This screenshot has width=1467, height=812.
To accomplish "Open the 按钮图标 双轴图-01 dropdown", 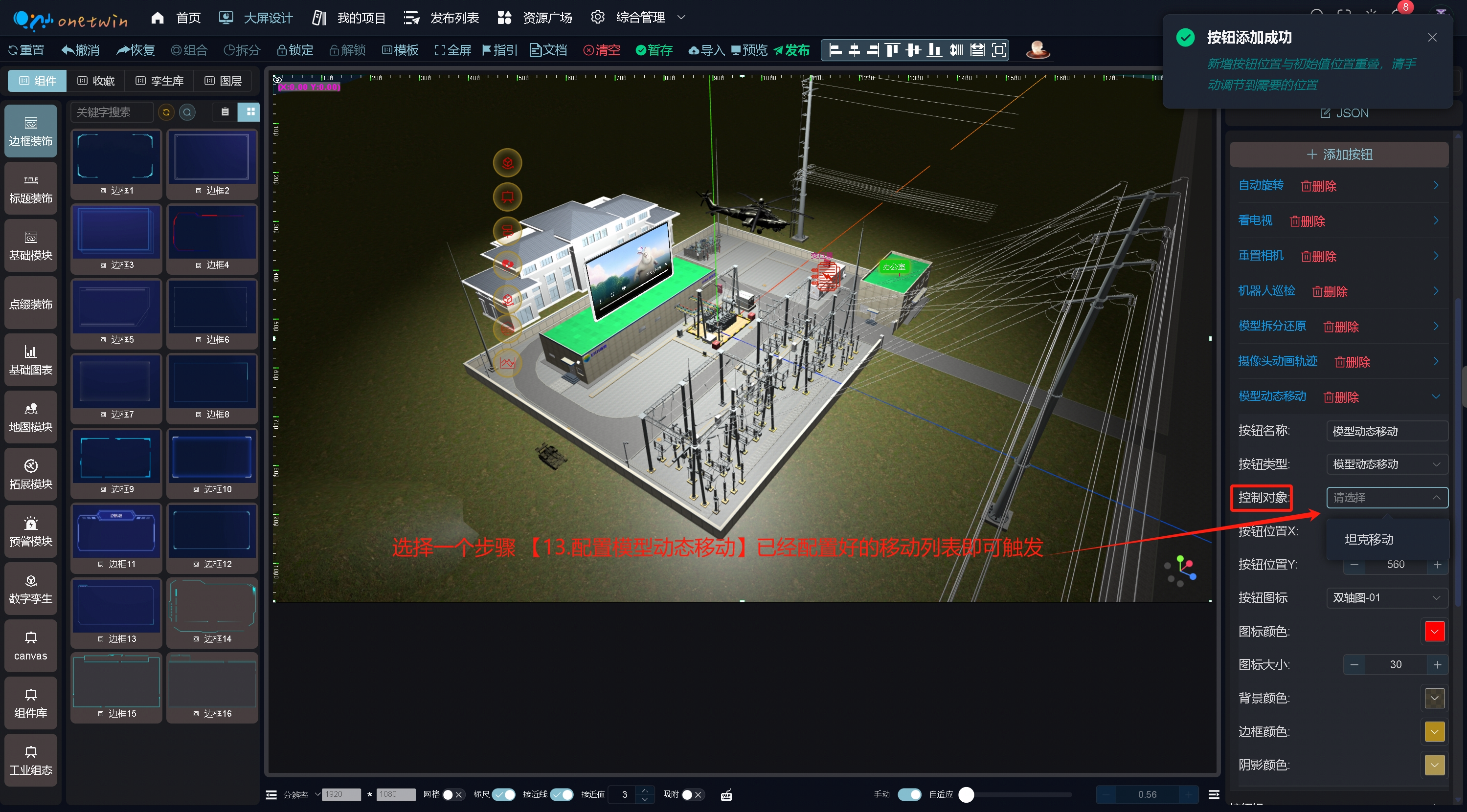I will pyautogui.click(x=1386, y=597).
